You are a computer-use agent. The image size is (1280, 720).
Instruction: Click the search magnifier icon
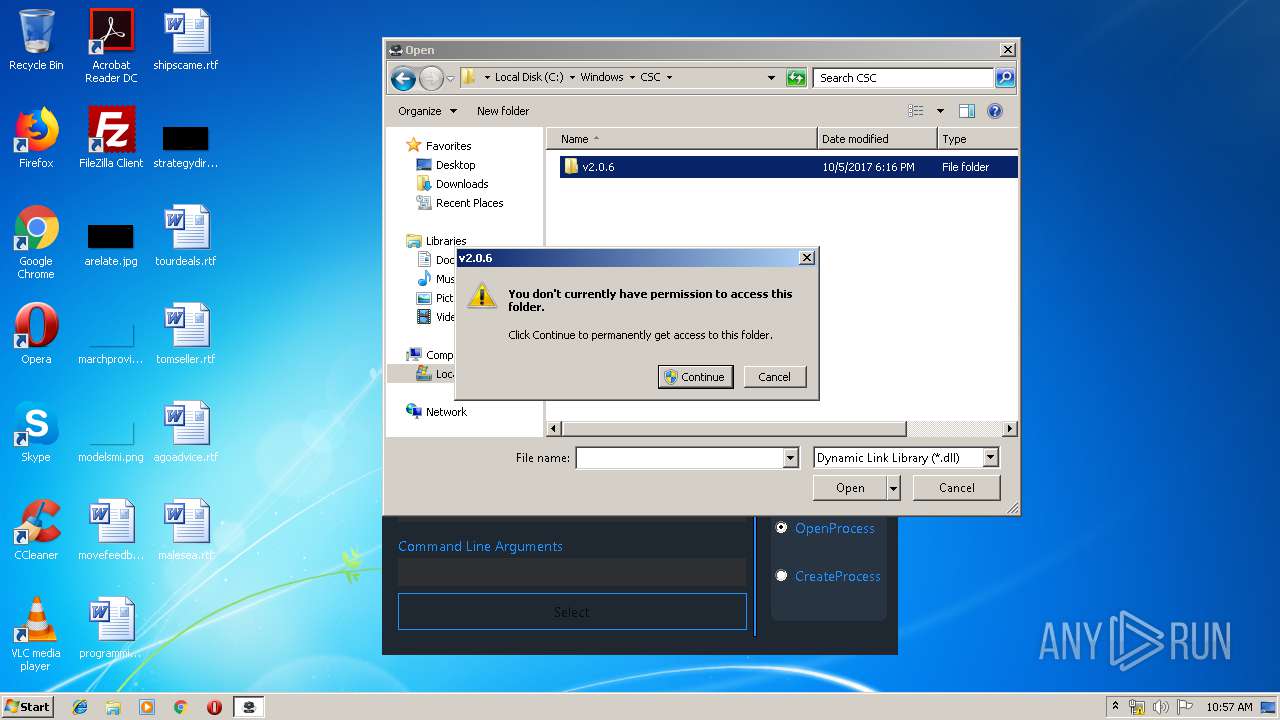pyautogui.click(x=1005, y=78)
